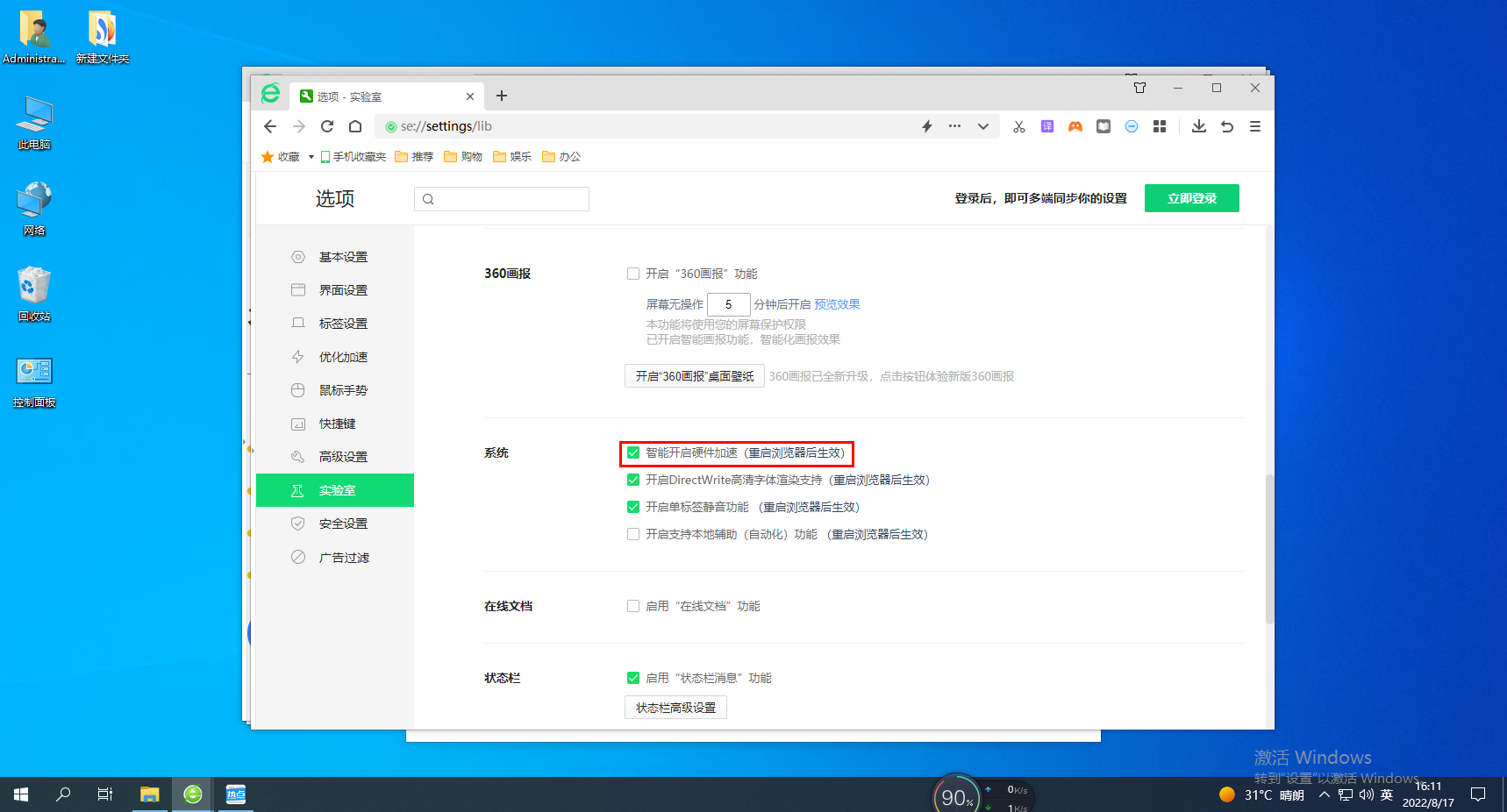This screenshot has width=1507, height=812.
Task: Open the browser main hamburger menu
Action: pos(1255,126)
